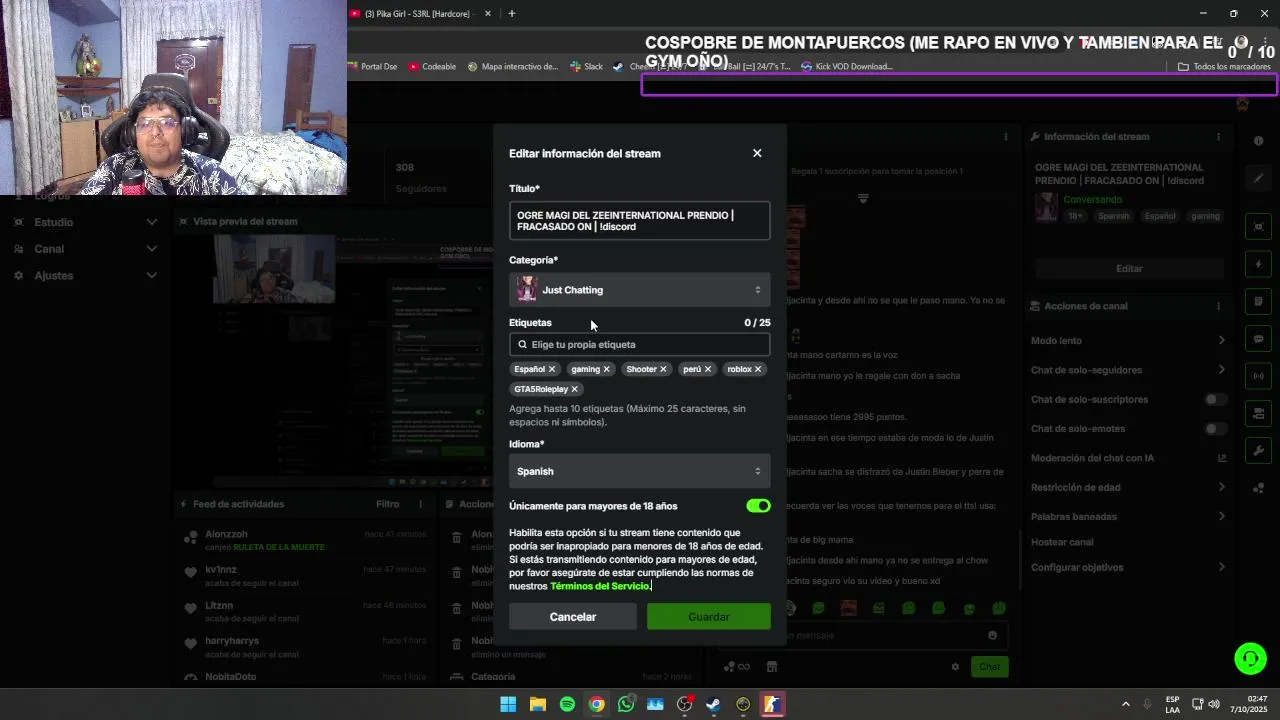The width and height of the screenshot is (1280, 720).
Task: Open the green headset support button
Action: click(1250, 658)
